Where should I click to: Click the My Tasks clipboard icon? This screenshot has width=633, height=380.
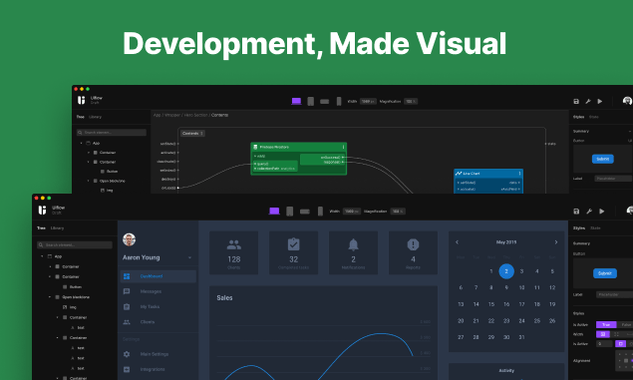126,307
